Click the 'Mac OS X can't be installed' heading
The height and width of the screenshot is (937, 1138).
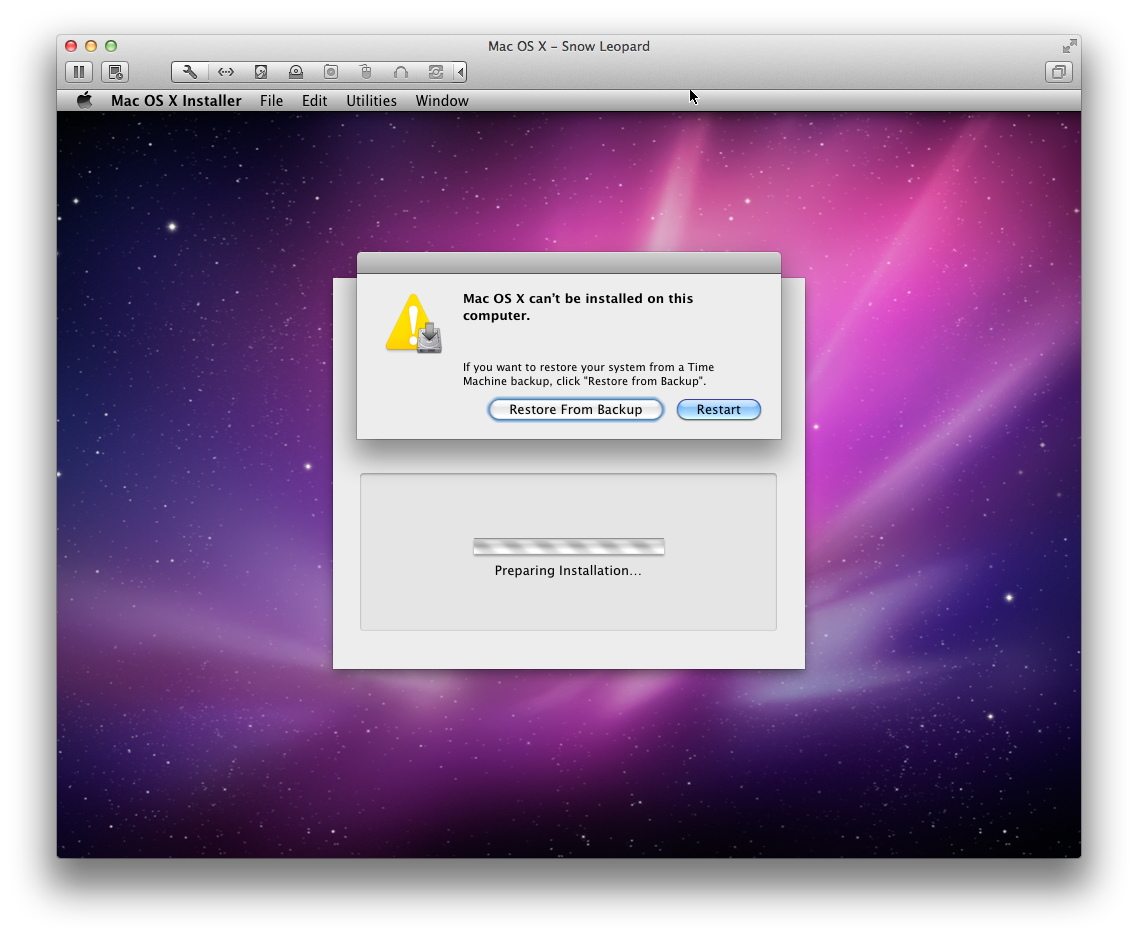[578, 307]
